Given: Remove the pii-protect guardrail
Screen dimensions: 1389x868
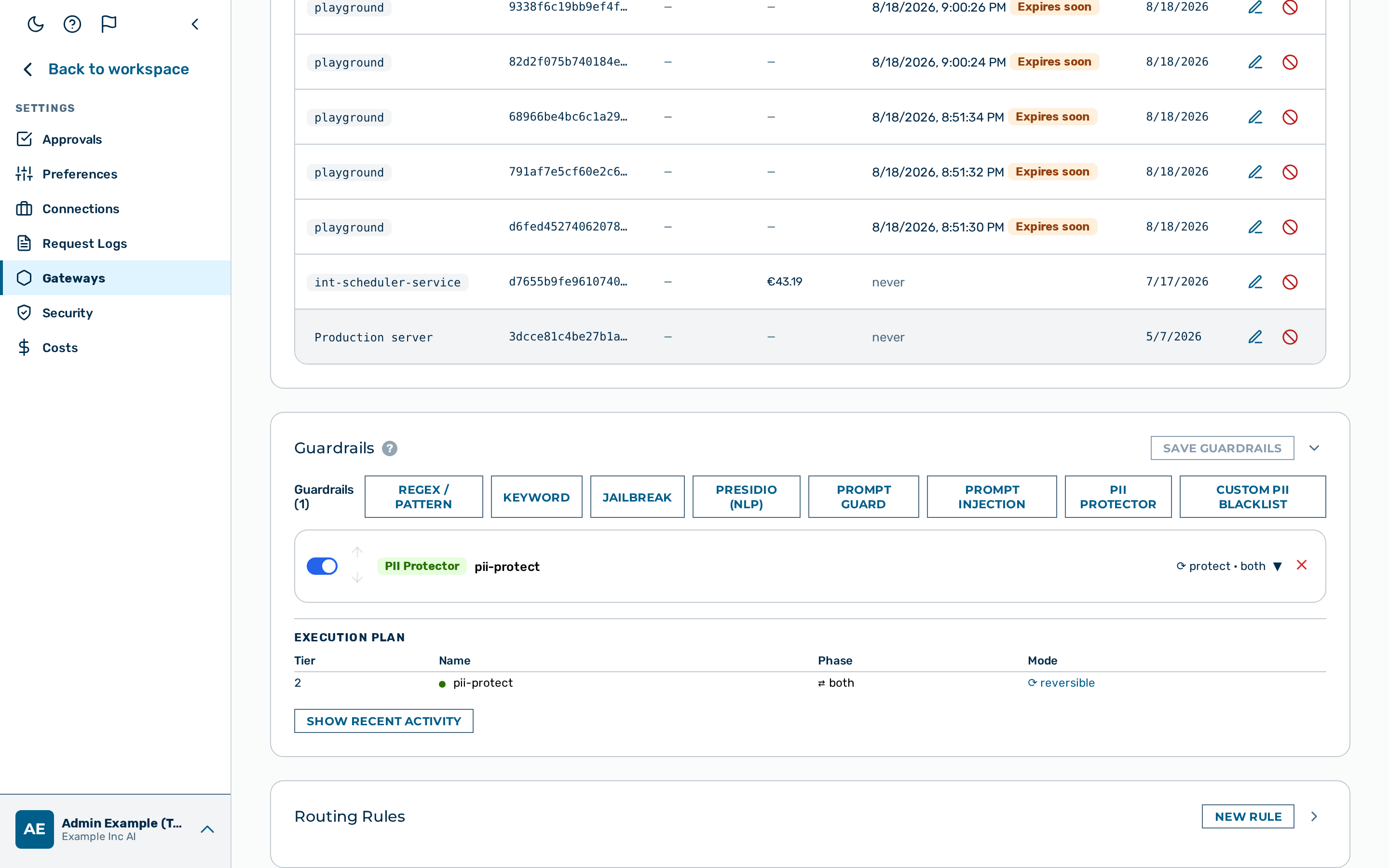Looking at the screenshot, I should pos(1302,566).
